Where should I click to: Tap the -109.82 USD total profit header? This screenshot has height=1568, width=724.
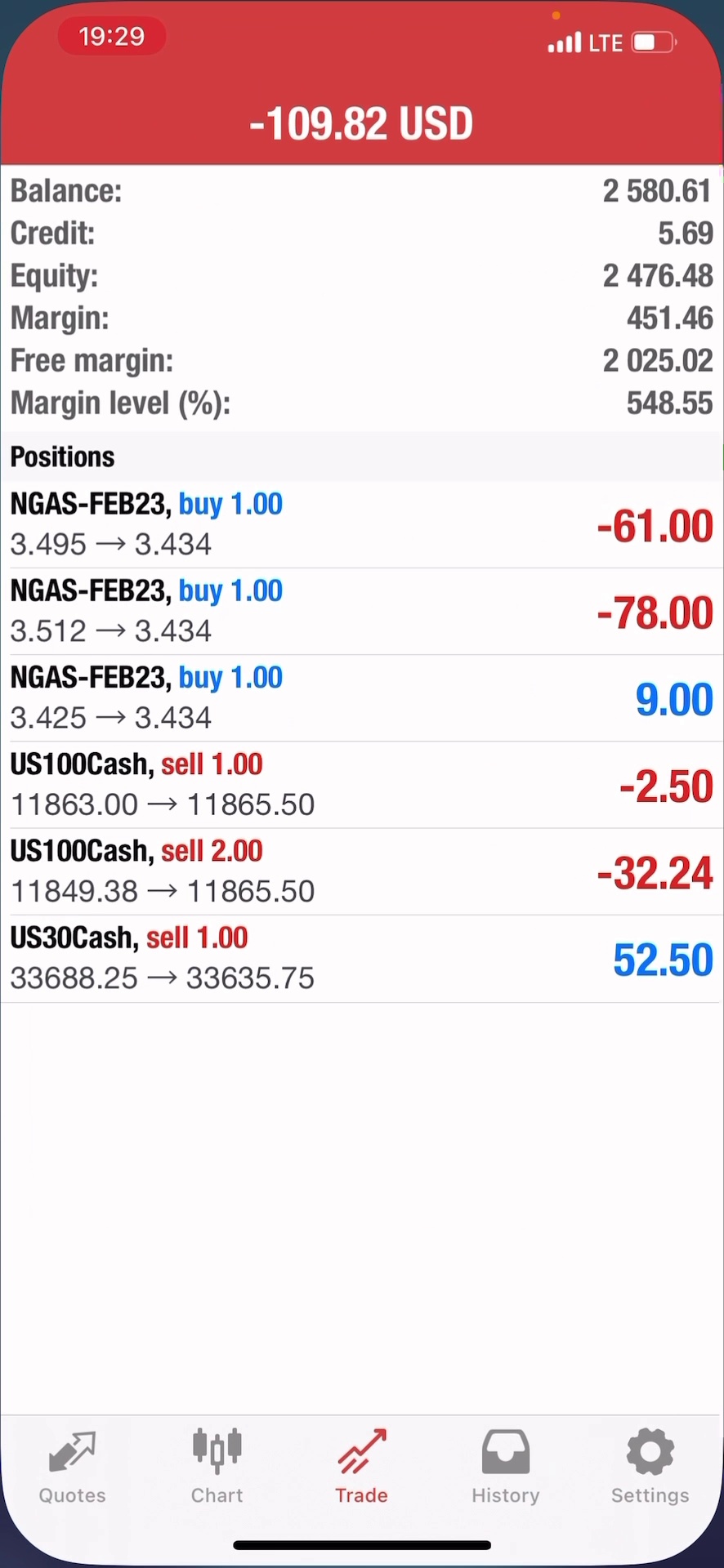click(361, 124)
